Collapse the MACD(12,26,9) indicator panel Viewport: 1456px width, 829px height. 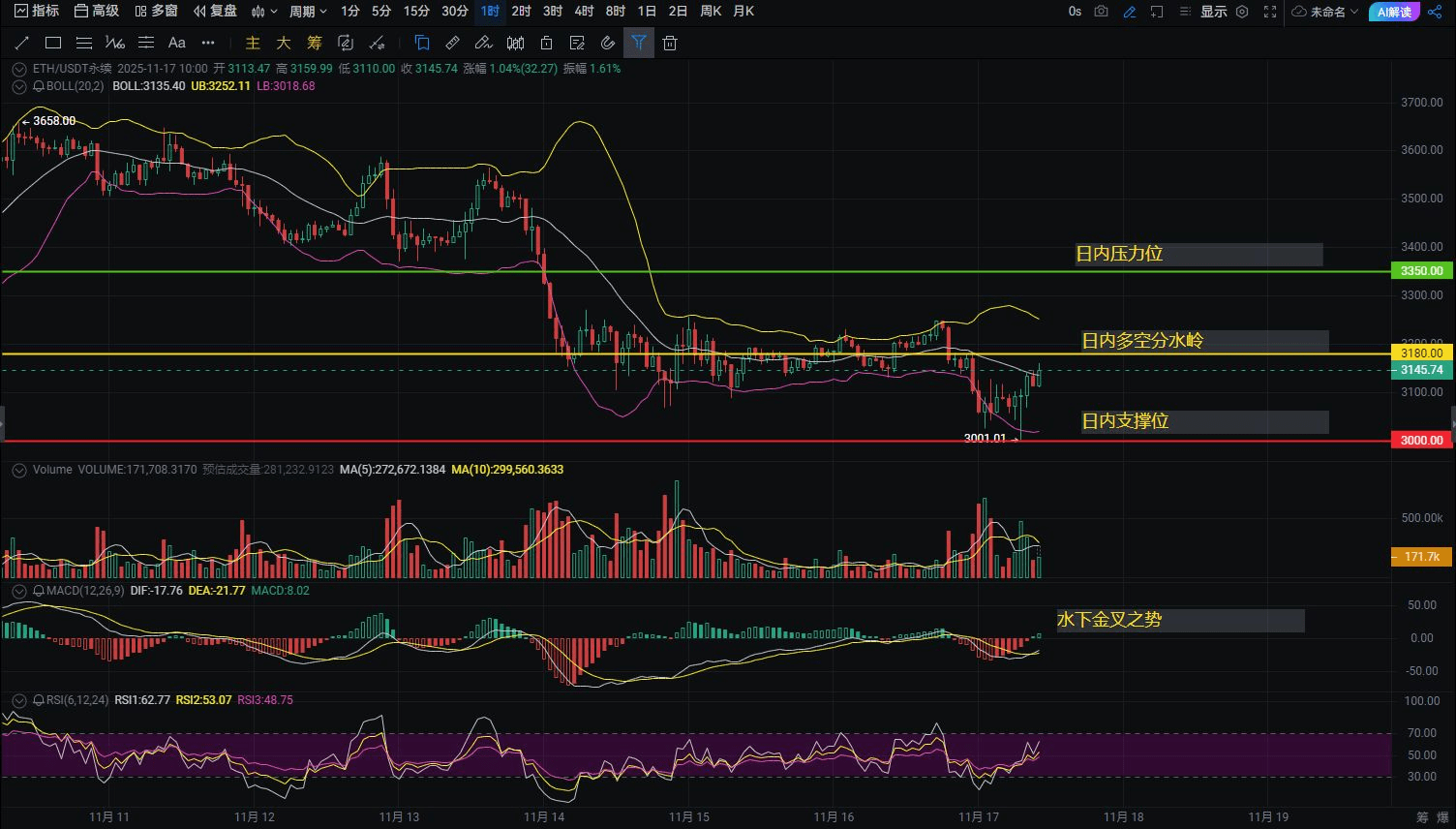(19, 591)
